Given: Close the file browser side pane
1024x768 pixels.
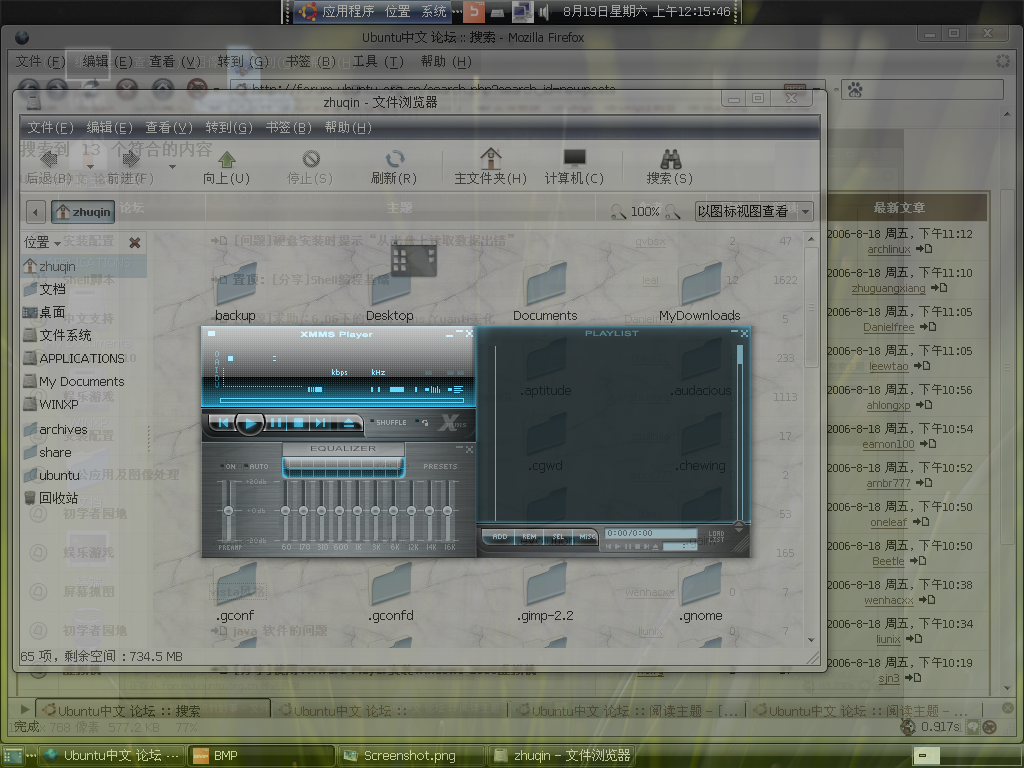Looking at the screenshot, I should click(x=135, y=243).
